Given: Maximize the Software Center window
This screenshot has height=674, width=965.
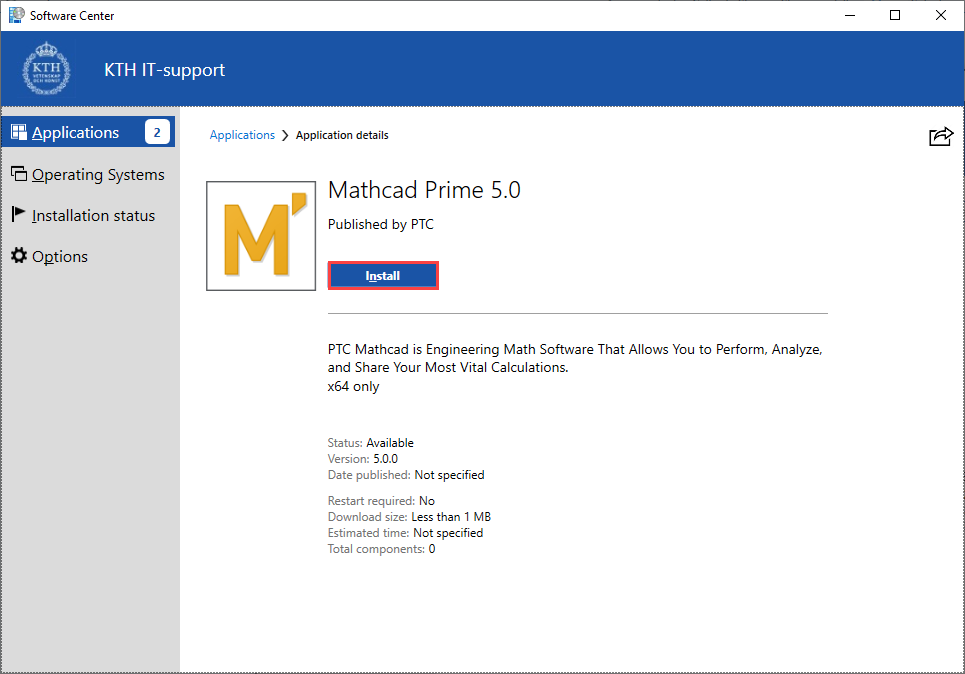Looking at the screenshot, I should [x=895, y=15].
